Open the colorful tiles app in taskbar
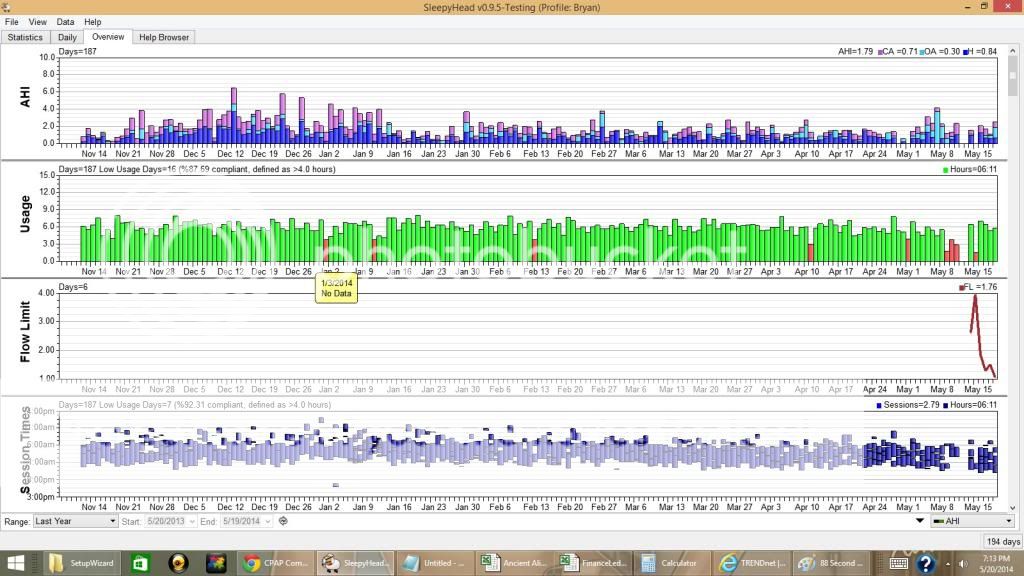 (x=216, y=563)
